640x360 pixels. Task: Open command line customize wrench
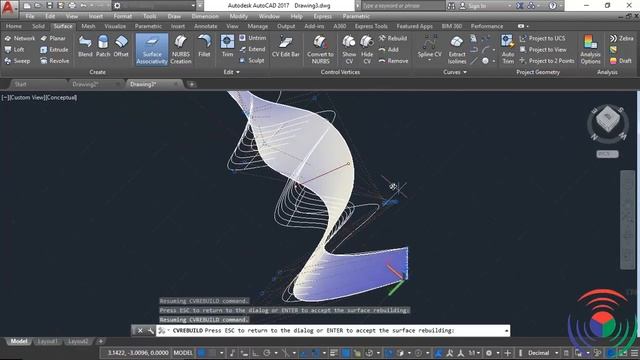pos(150,331)
